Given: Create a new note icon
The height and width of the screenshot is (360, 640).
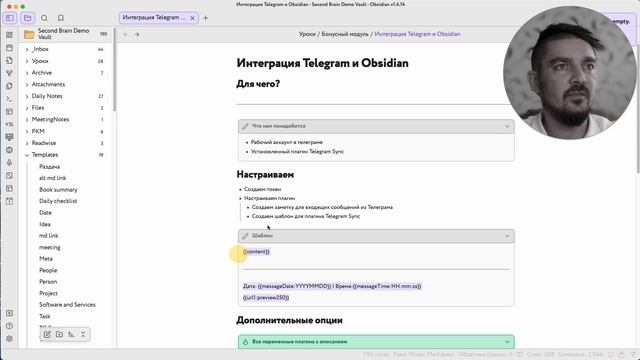Looking at the screenshot, I should coord(47,334).
